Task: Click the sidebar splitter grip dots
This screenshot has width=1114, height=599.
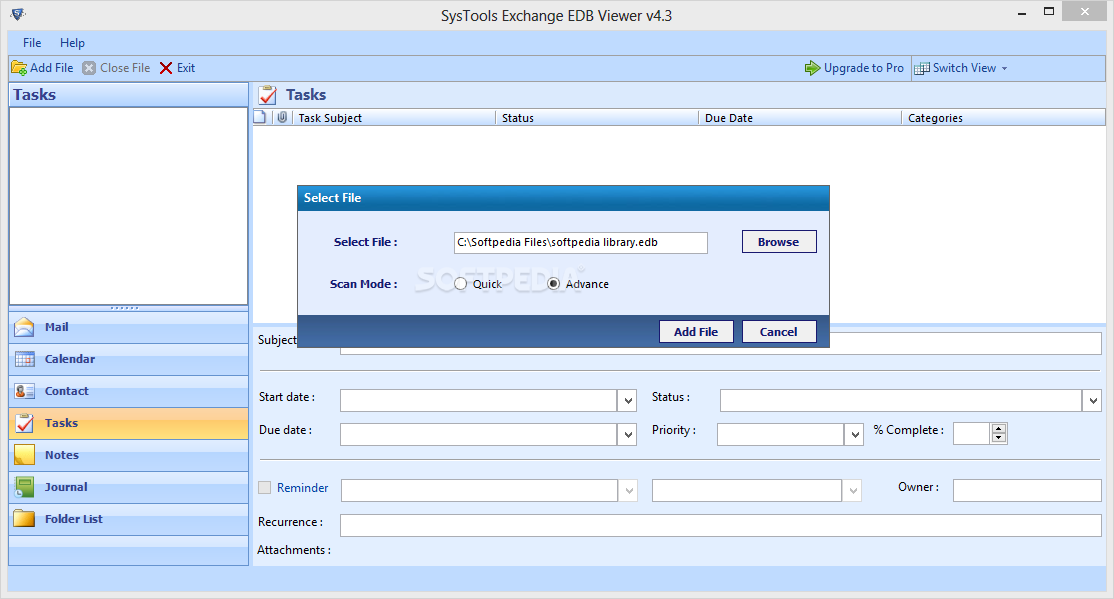Action: [x=125, y=308]
